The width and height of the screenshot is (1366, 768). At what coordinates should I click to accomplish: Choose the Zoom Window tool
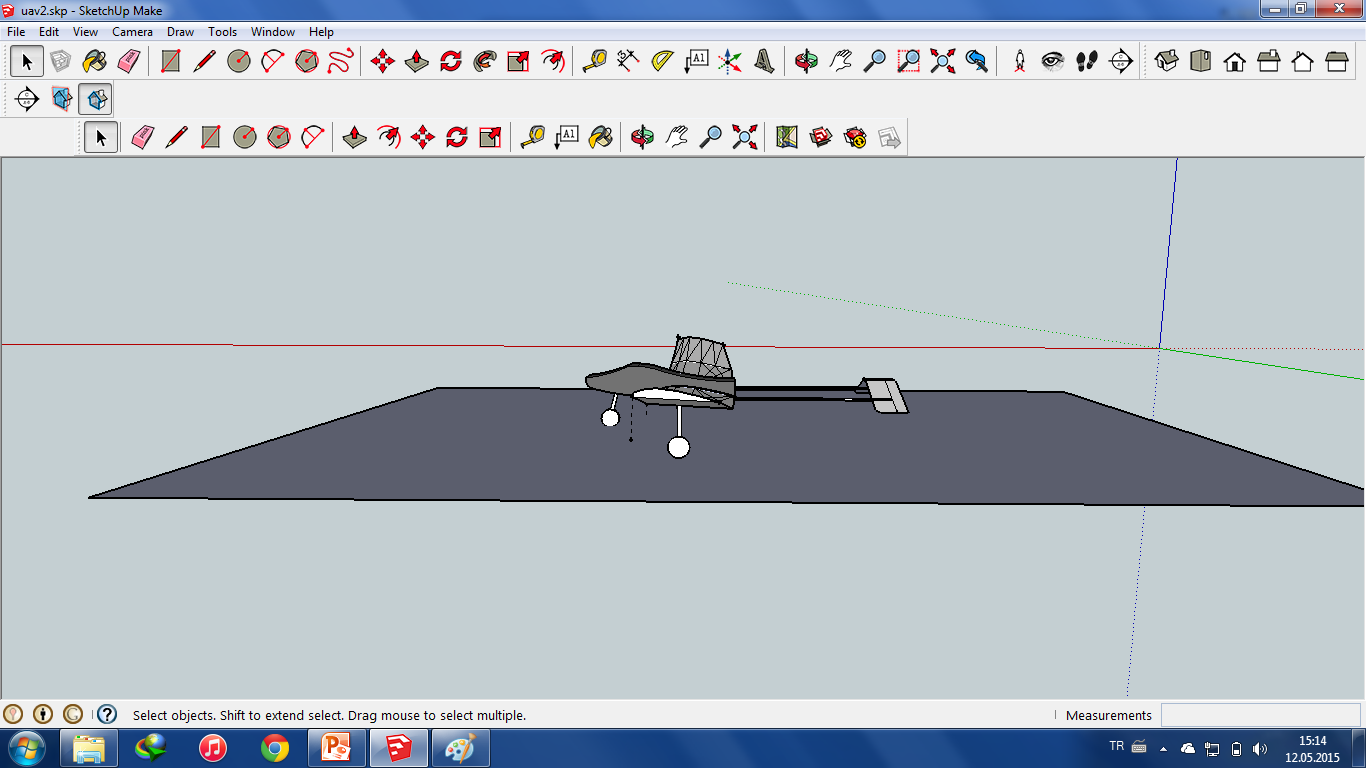[909, 61]
